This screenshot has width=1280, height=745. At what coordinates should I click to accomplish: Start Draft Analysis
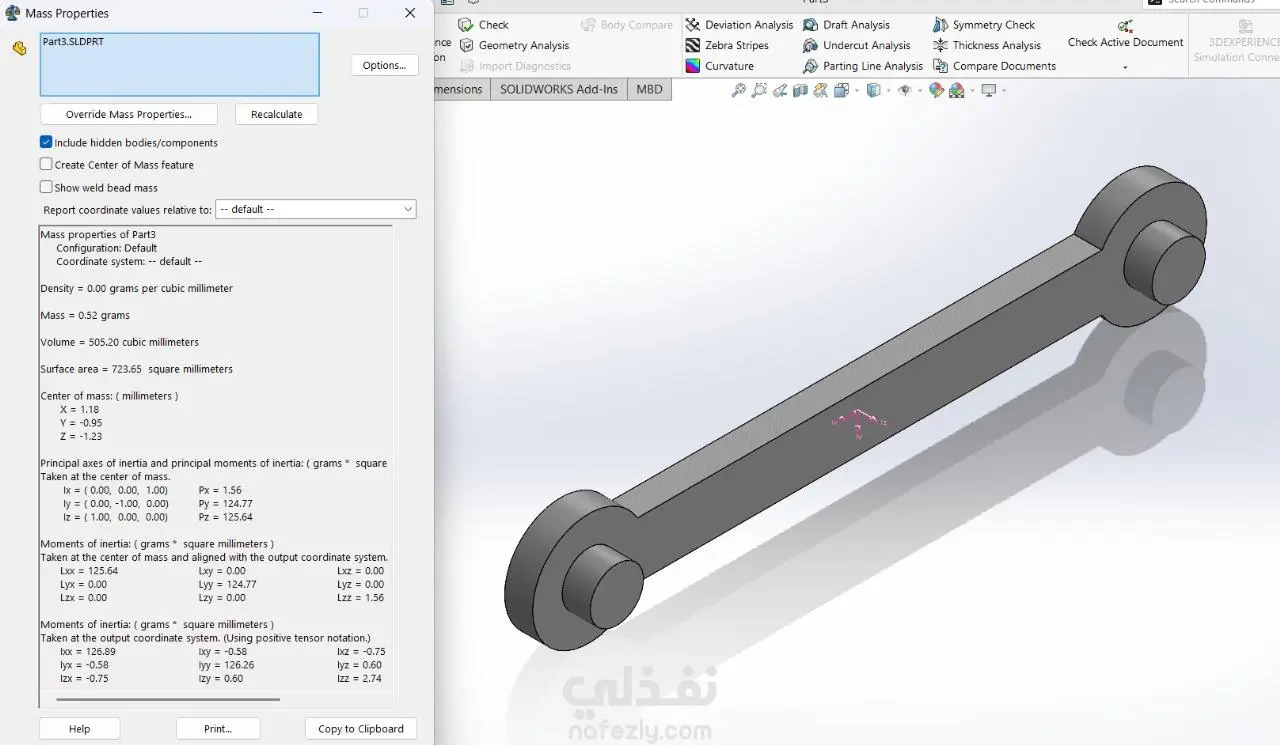[x=846, y=25]
